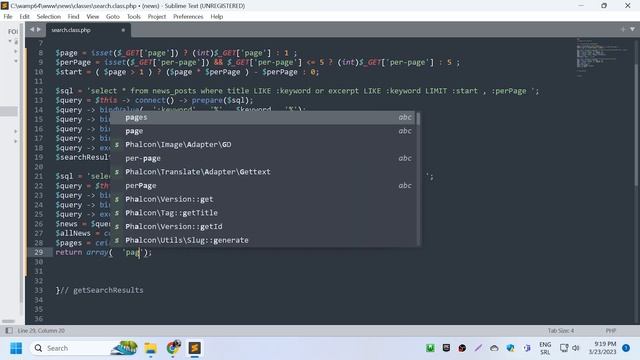Switch the ENG SRL input language
Viewport: 640px width, 360px height.
[545, 348]
